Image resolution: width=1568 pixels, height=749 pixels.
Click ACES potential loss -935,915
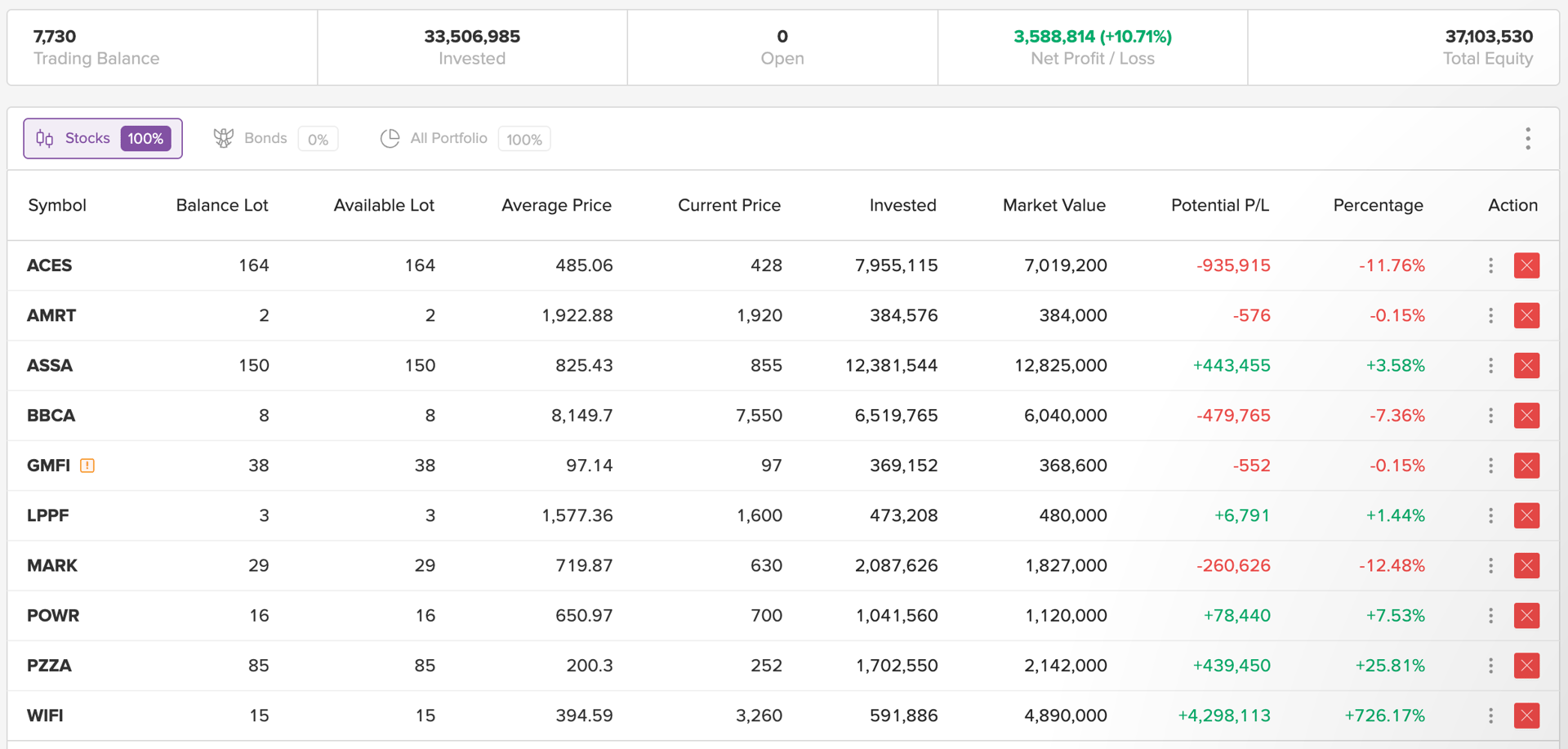pyautogui.click(x=1233, y=265)
